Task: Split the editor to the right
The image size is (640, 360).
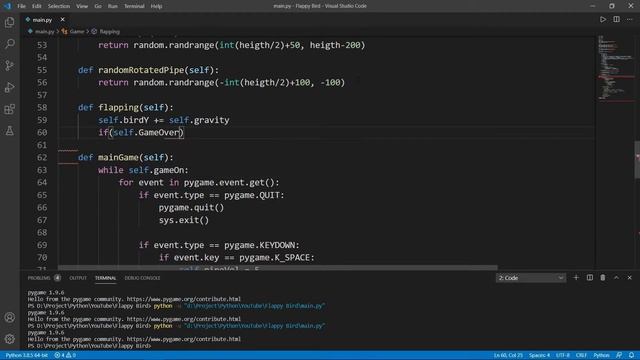Action: coord(616,19)
